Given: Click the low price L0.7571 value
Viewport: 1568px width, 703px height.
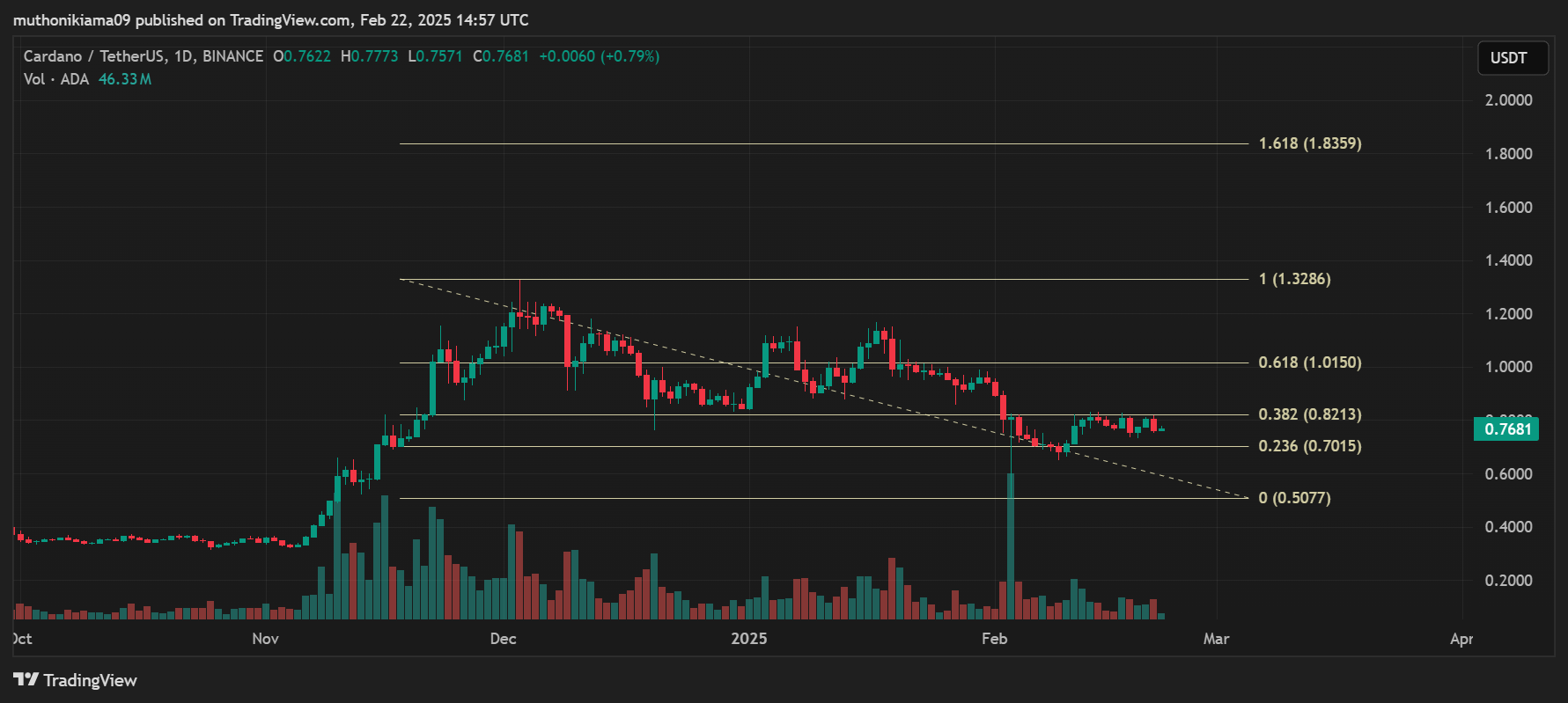Looking at the screenshot, I should click(435, 56).
